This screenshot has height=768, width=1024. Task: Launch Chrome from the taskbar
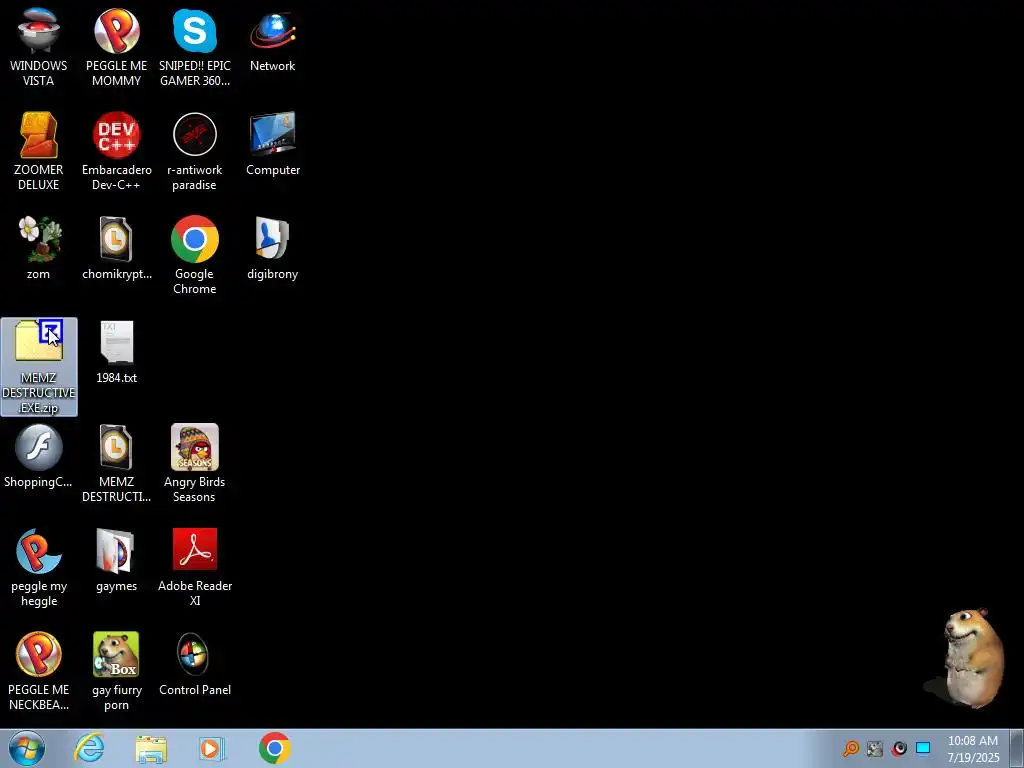(274, 748)
